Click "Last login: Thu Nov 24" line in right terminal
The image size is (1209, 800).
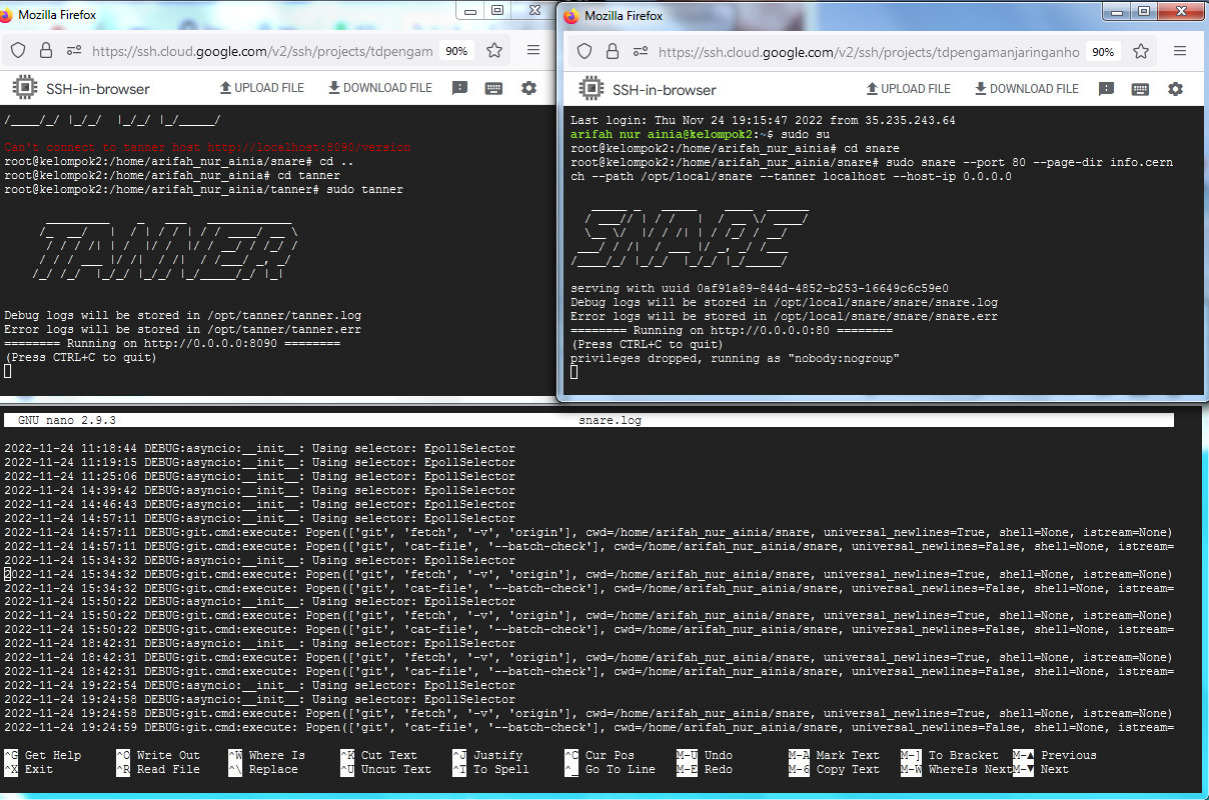coord(763,120)
